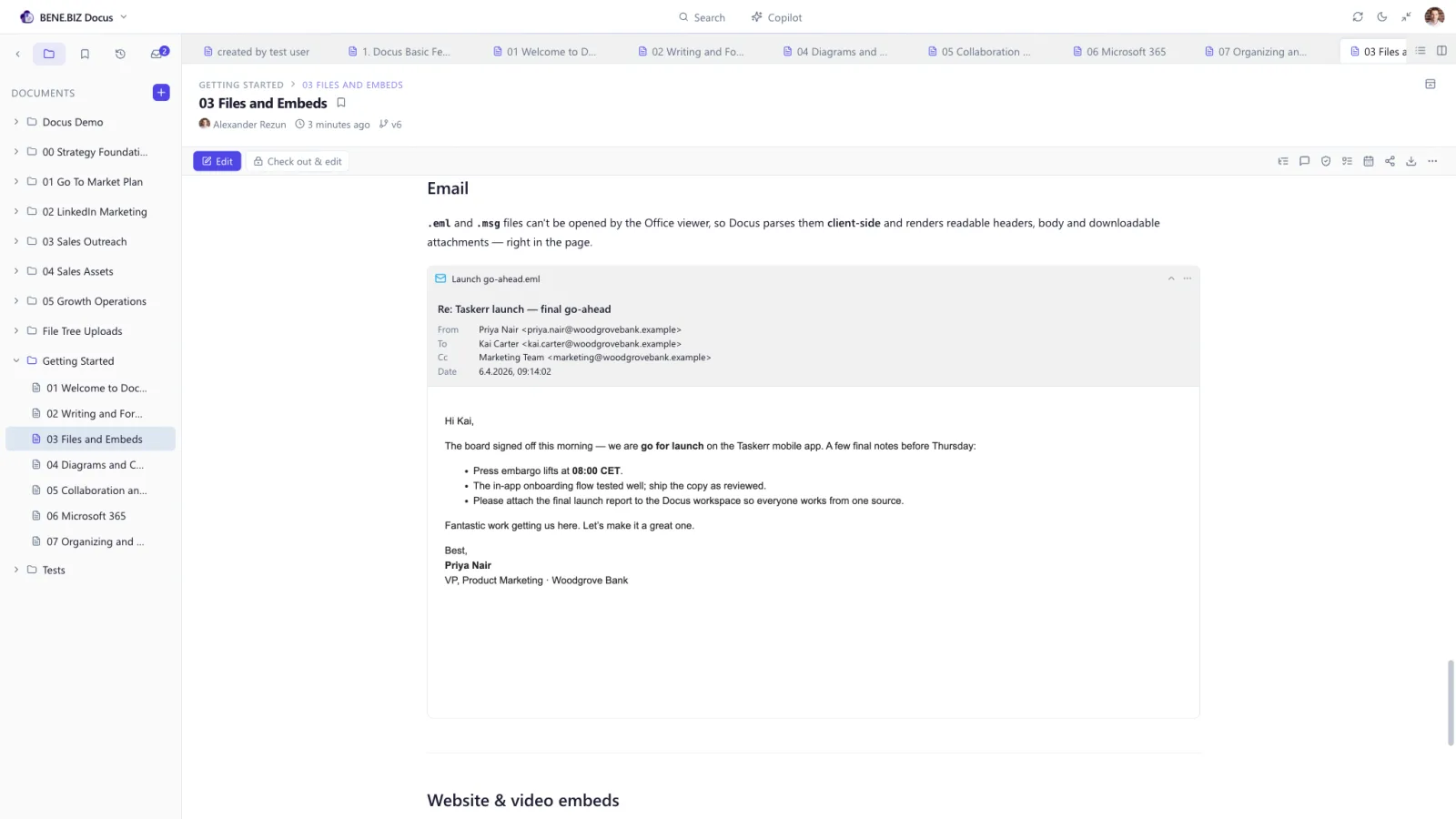Open '07 Organizing and ...' in sidebar tree

90,541
